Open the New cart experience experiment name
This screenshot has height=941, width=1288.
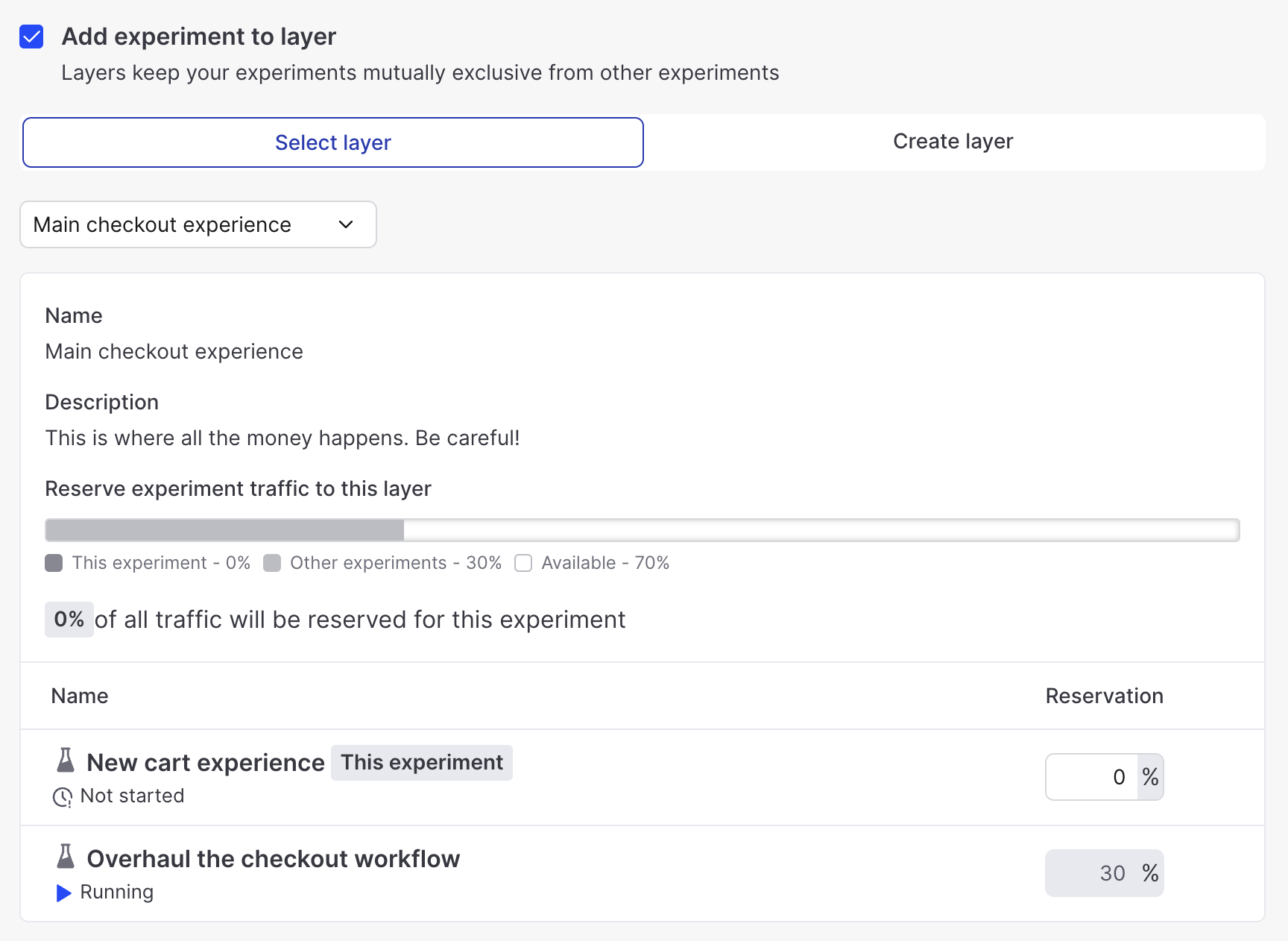pyautogui.click(x=206, y=763)
